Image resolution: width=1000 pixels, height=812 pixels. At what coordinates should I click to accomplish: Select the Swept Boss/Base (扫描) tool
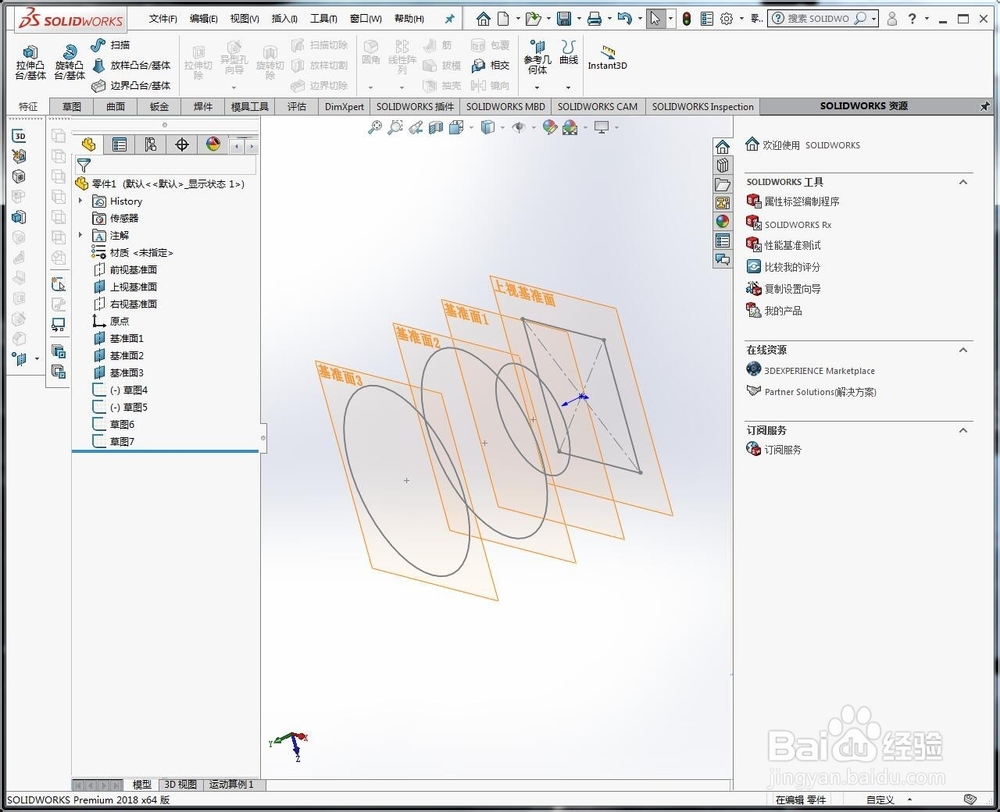click(x=110, y=45)
